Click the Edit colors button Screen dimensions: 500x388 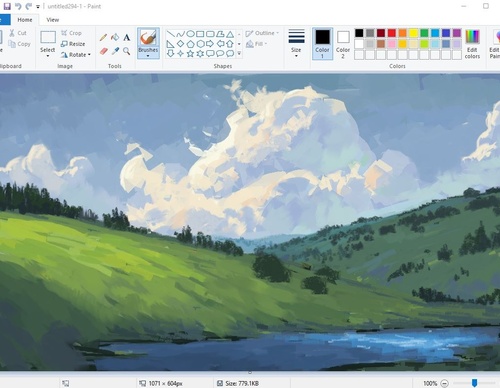472,44
